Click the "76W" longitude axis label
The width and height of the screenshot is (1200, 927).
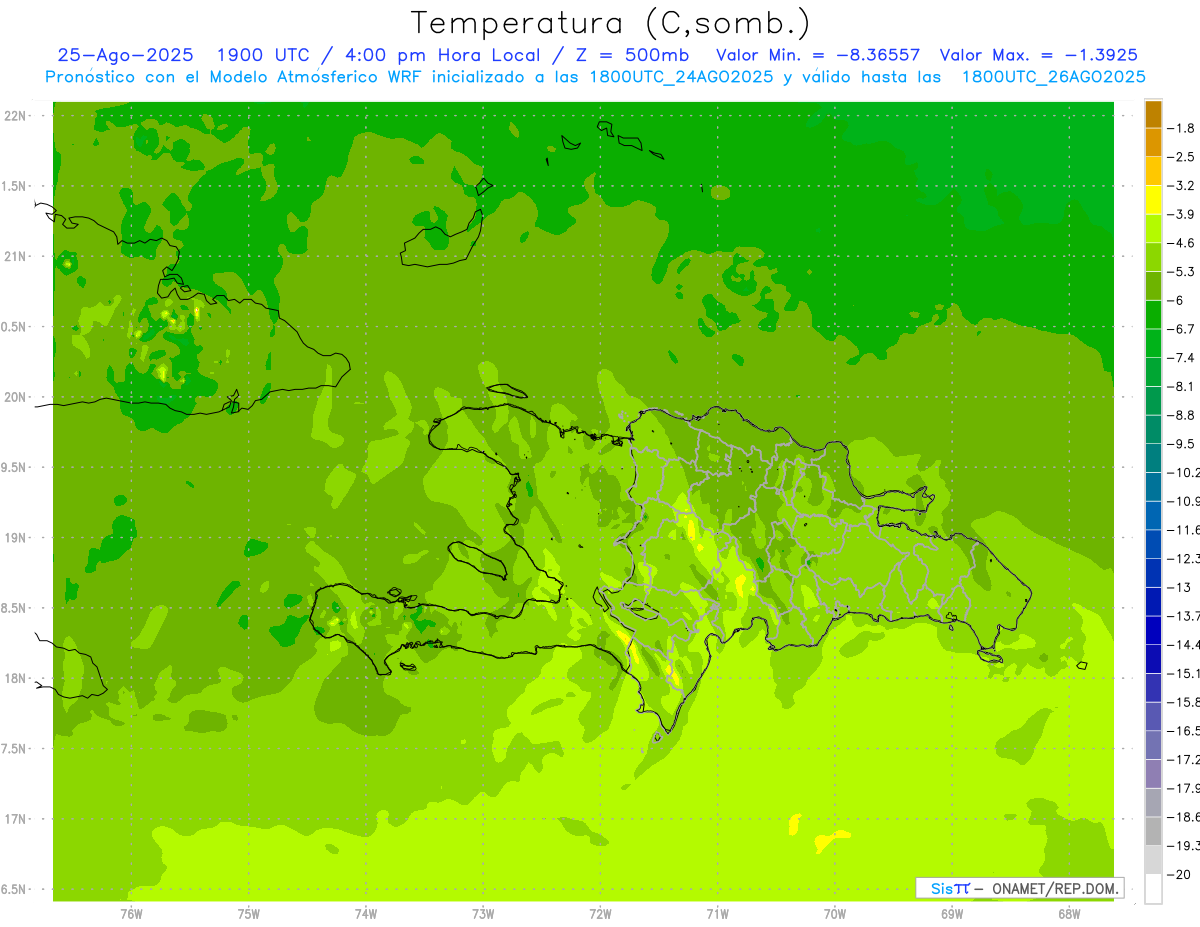[x=131, y=914]
